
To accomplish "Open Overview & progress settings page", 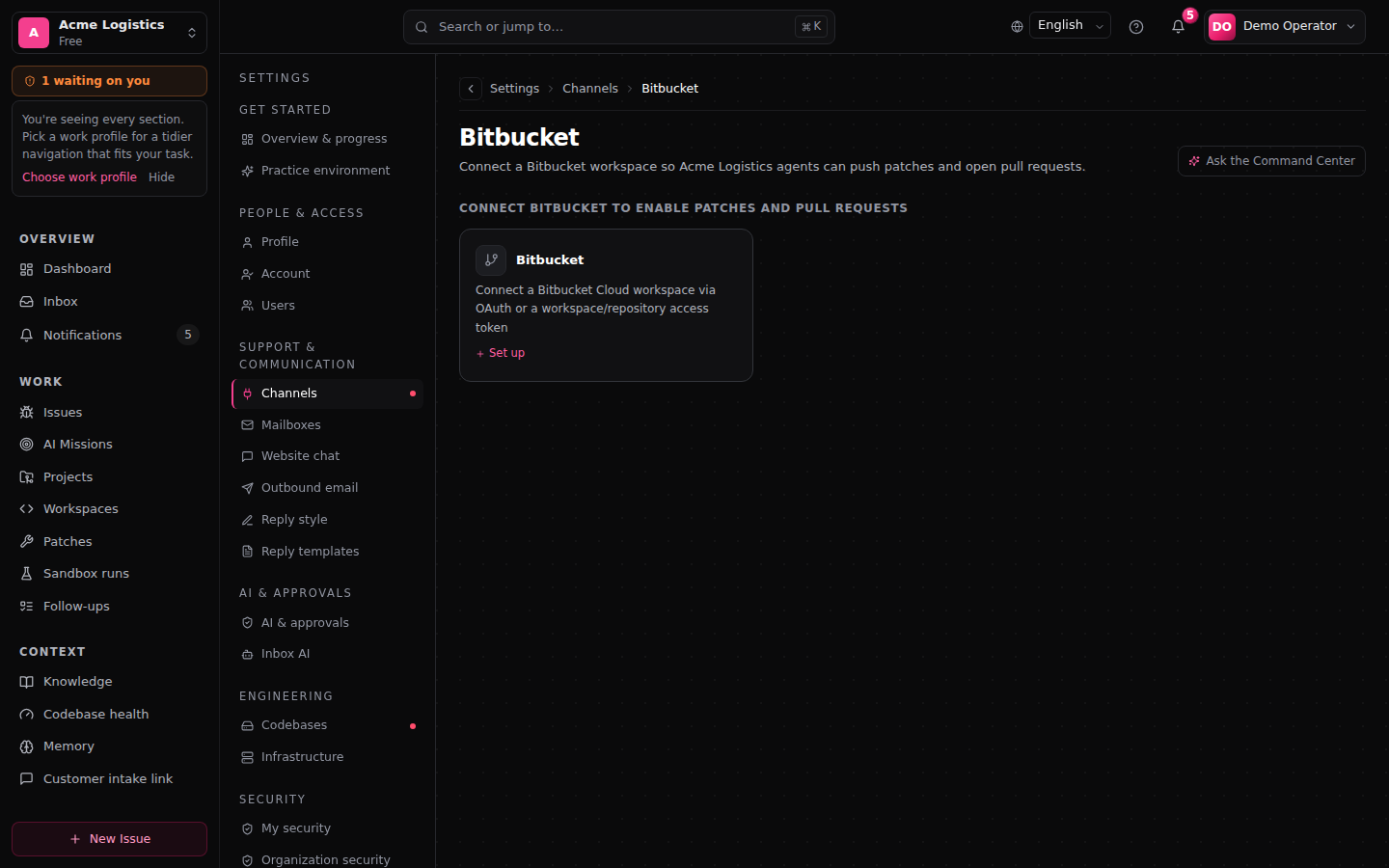I will [327, 139].
